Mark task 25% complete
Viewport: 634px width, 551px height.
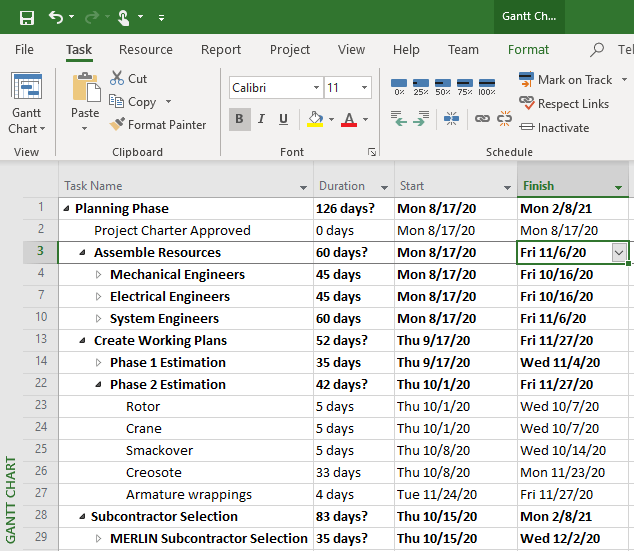pyautogui.click(x=421, y=87)
